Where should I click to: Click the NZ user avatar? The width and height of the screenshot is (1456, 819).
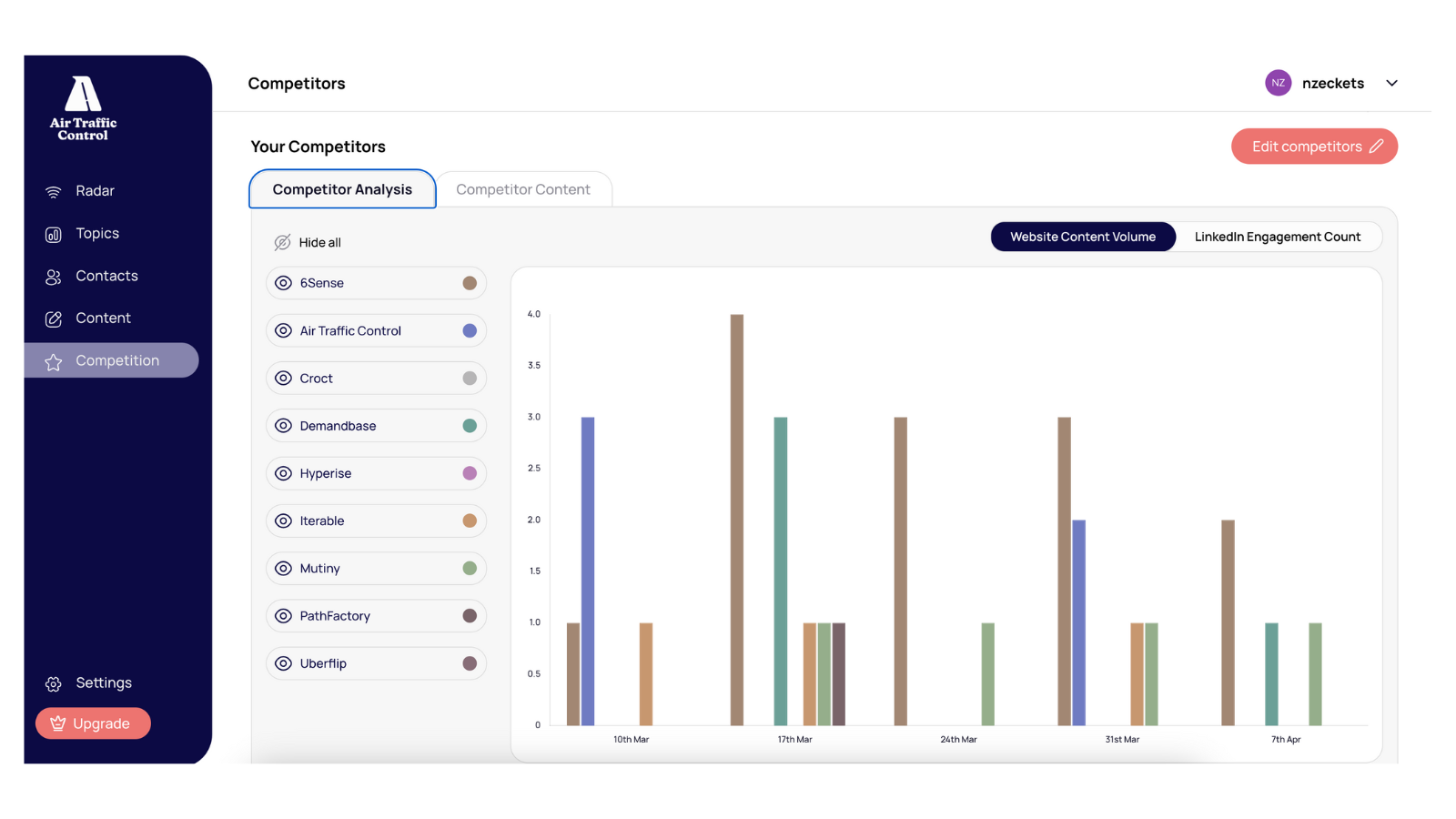pos(1278,83)
